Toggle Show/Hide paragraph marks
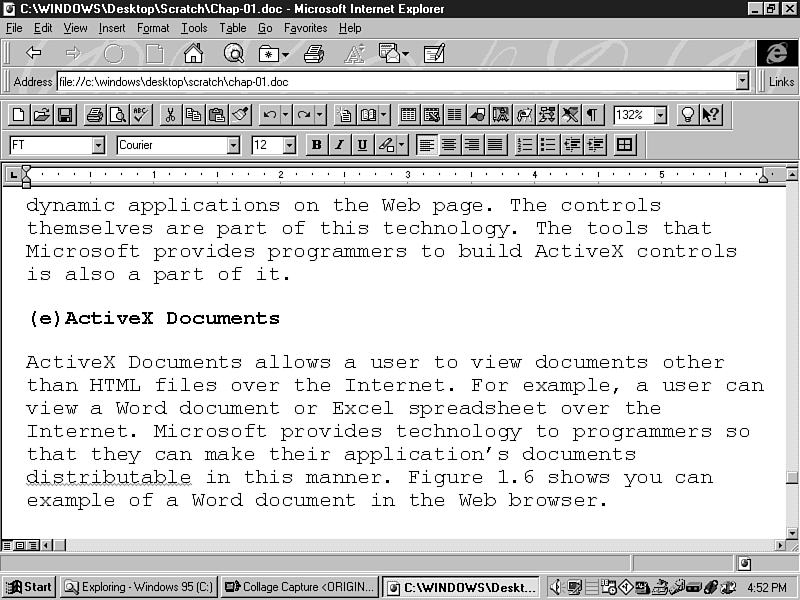Viewport: 800px width, 600px height. click(593, 115)
